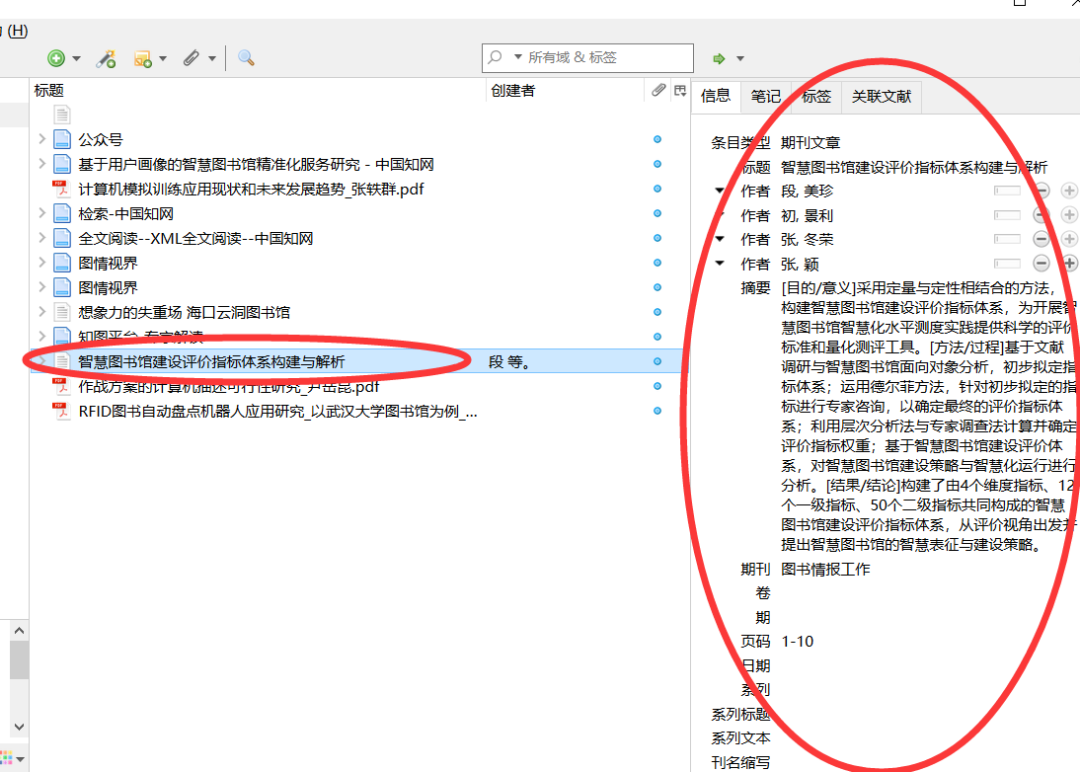Add author after 段, 美珍 with plus

(x=1069, y=191)
